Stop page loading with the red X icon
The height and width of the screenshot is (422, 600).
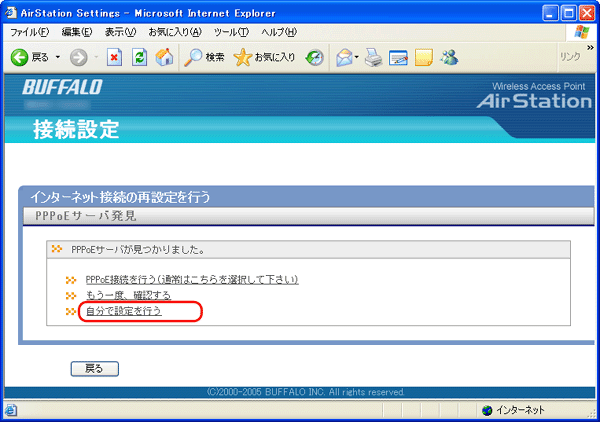114,57
